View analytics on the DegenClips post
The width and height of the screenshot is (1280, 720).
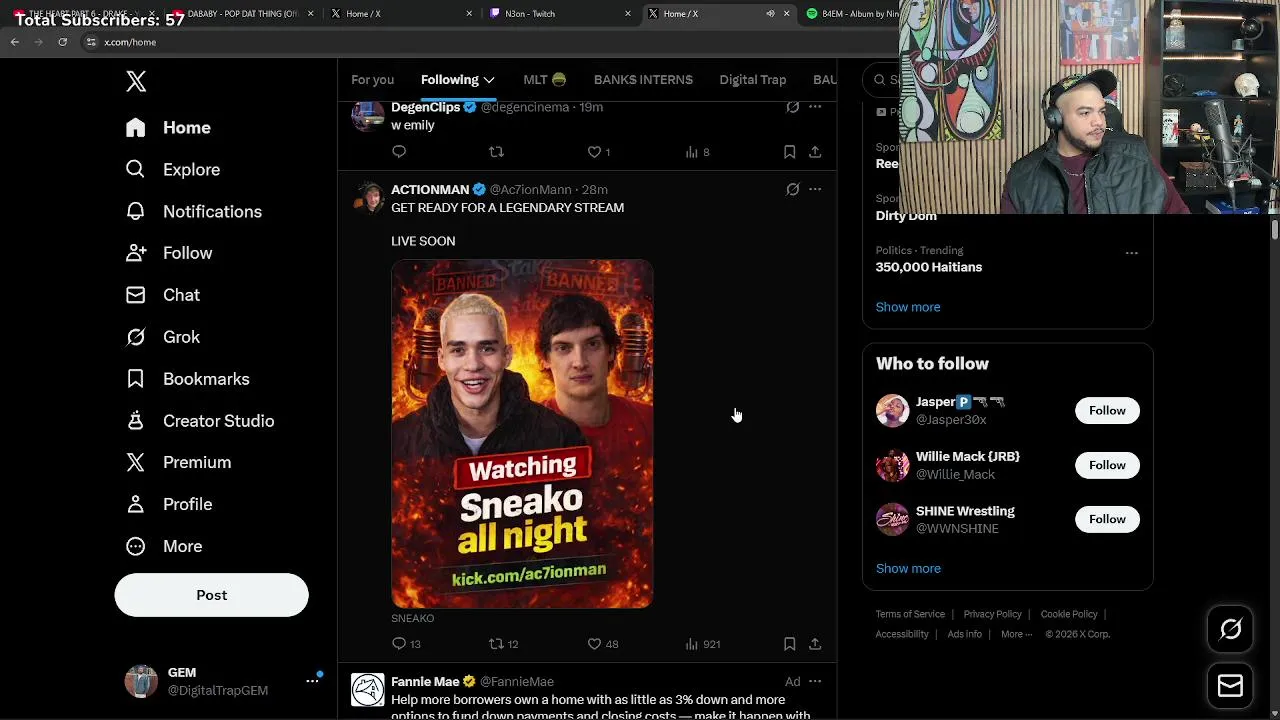[x=697, y=152]
